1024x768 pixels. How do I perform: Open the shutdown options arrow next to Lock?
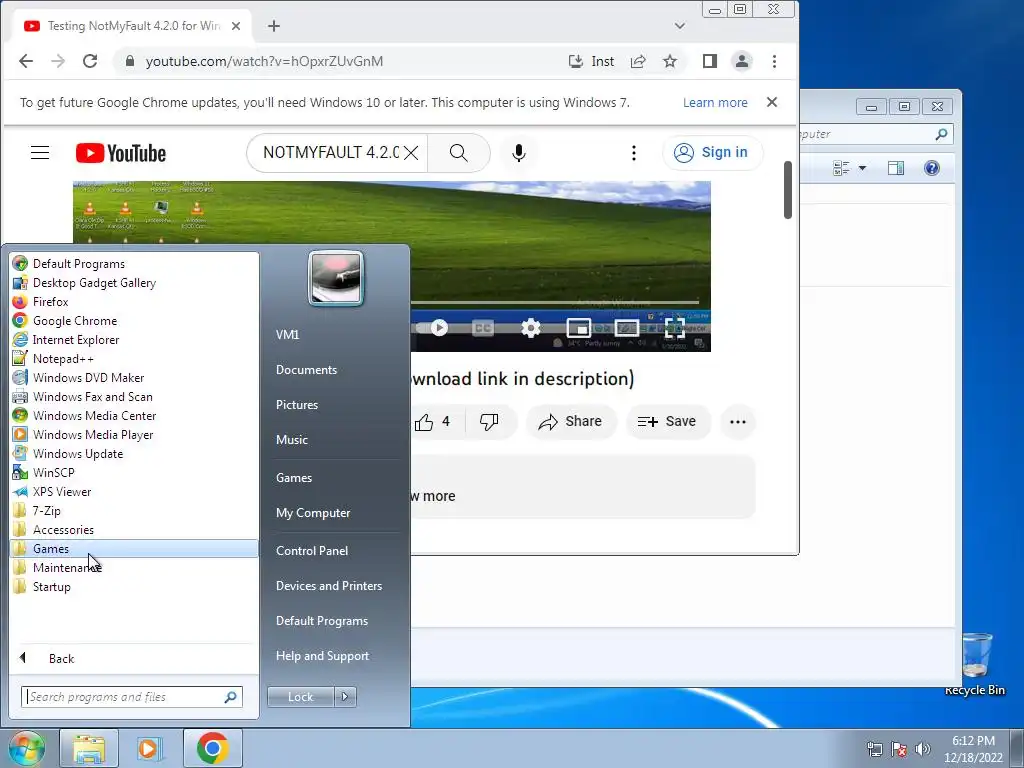point(345,697)
